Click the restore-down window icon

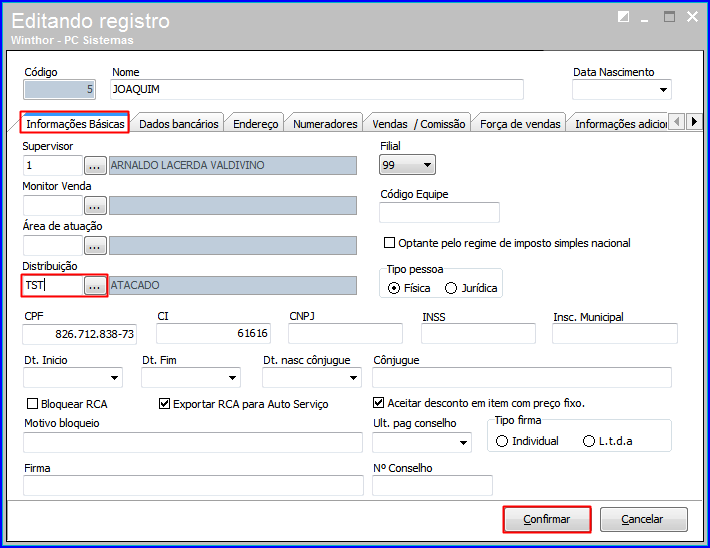(x=624, y=17)
